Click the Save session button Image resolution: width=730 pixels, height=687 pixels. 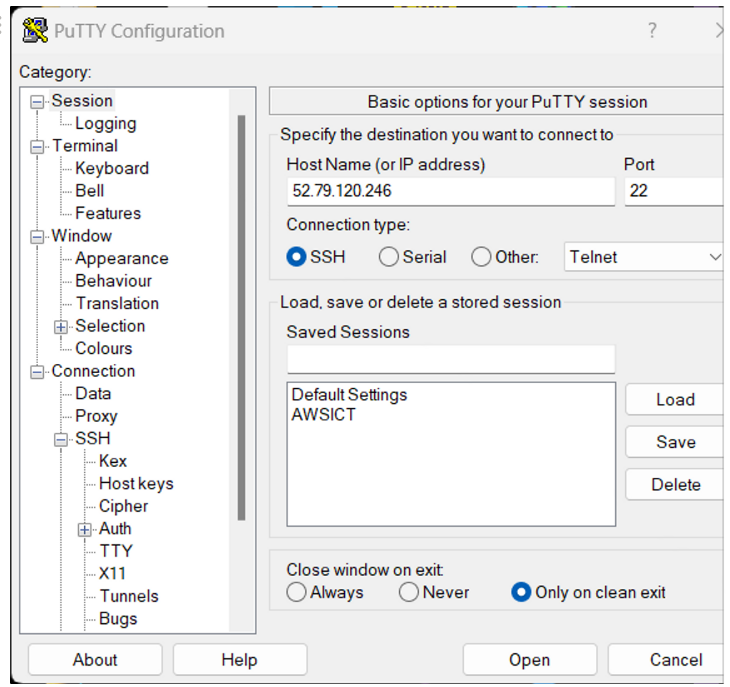coord(675,442)
